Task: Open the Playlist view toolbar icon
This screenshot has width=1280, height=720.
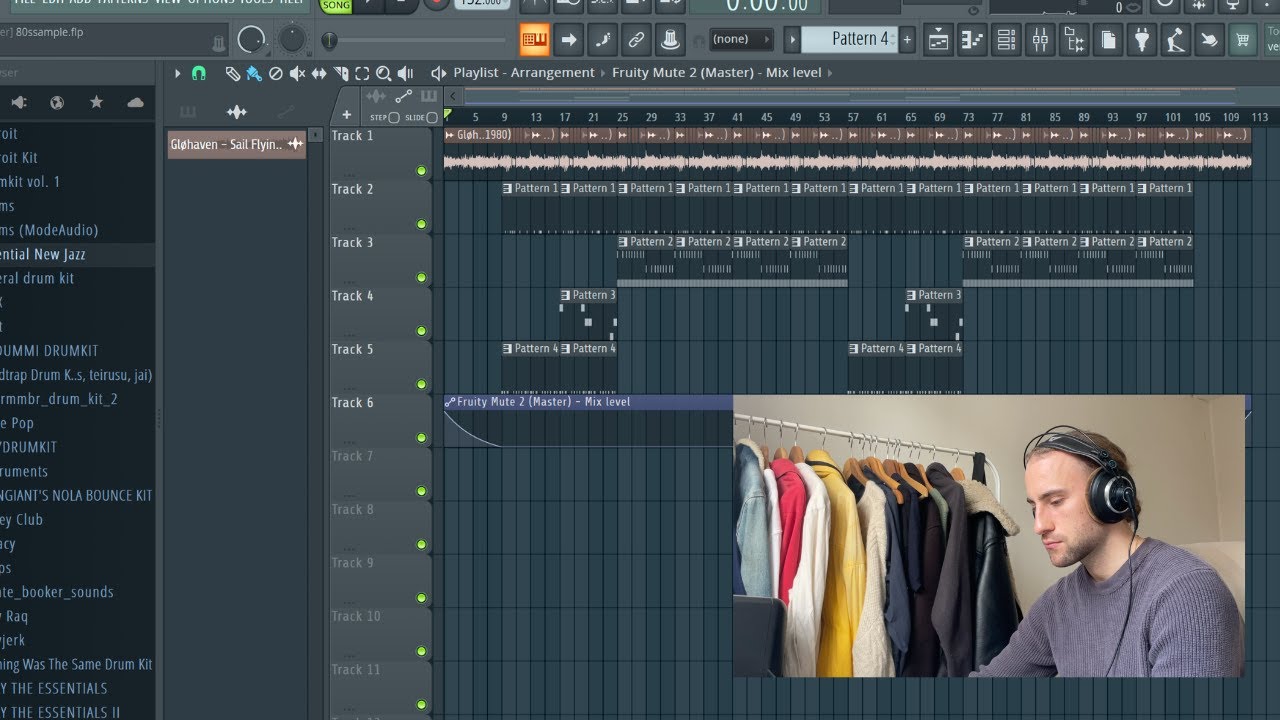Action: (938, 40)
